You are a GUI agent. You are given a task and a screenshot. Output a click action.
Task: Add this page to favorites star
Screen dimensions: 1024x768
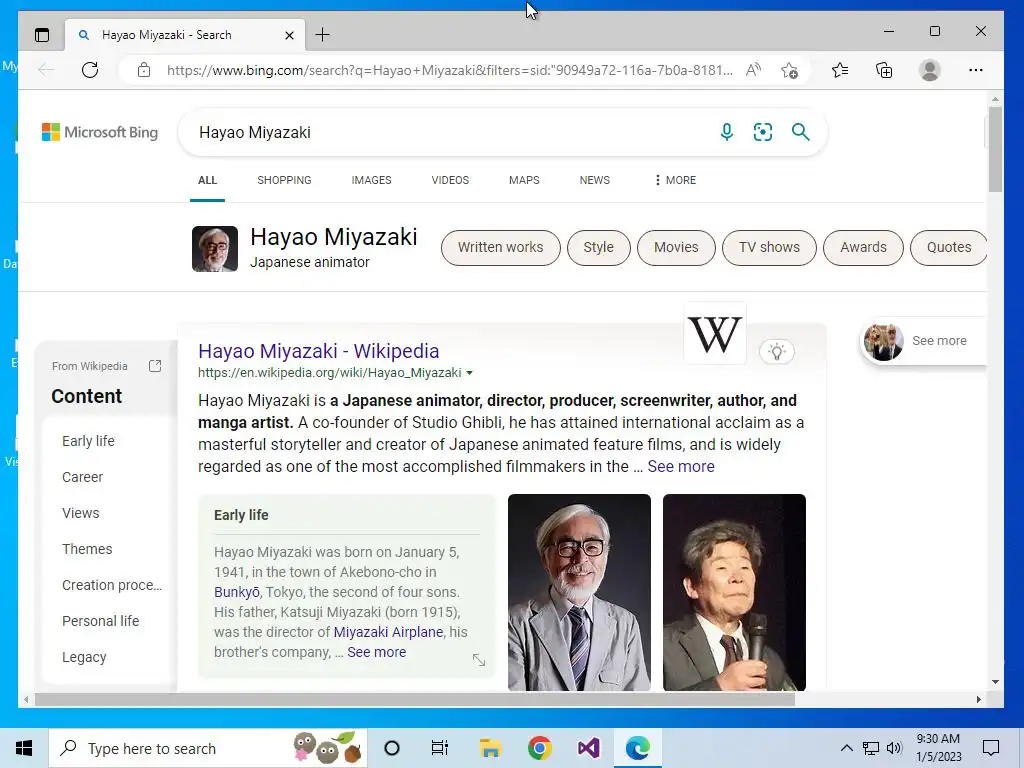[789, 70]
